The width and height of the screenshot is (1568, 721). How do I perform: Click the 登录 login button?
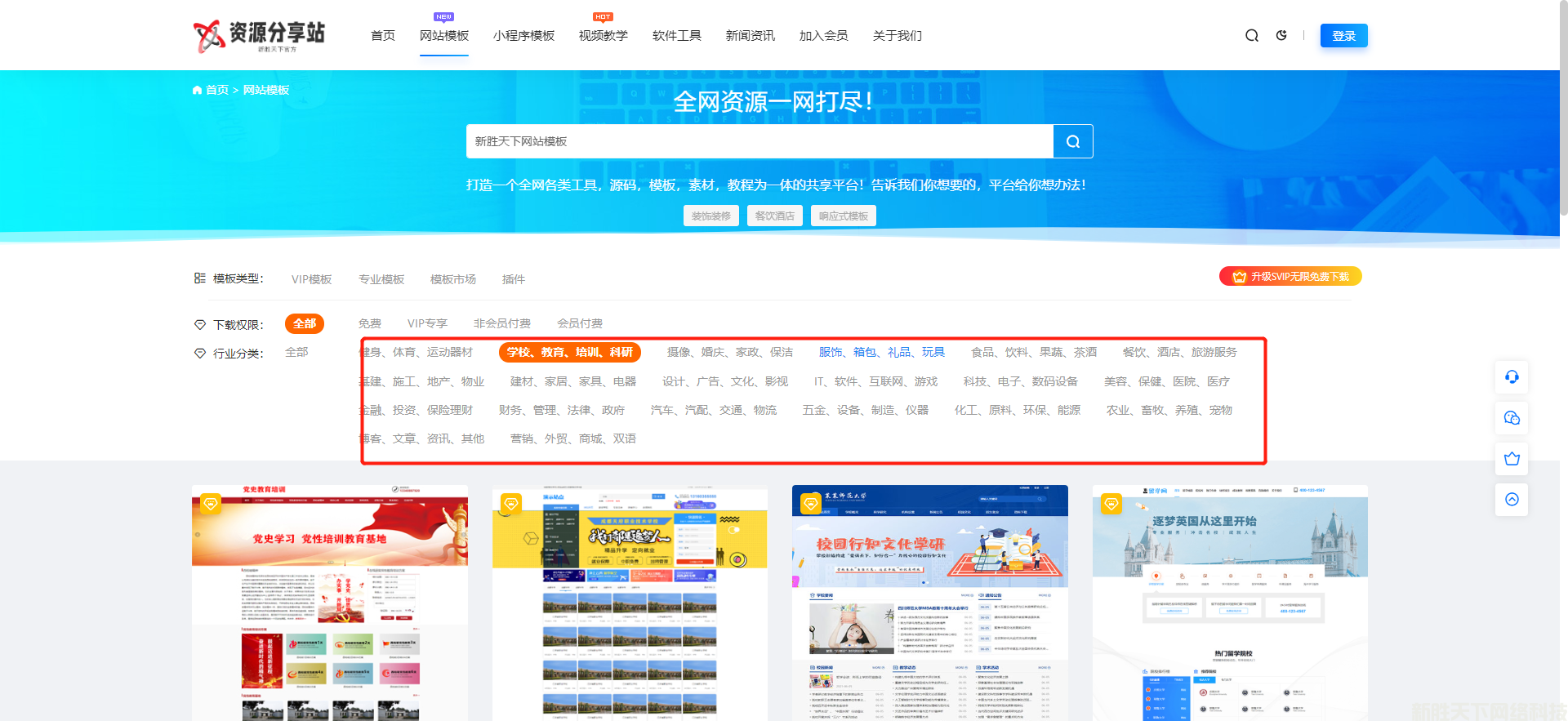(1343, 36)
